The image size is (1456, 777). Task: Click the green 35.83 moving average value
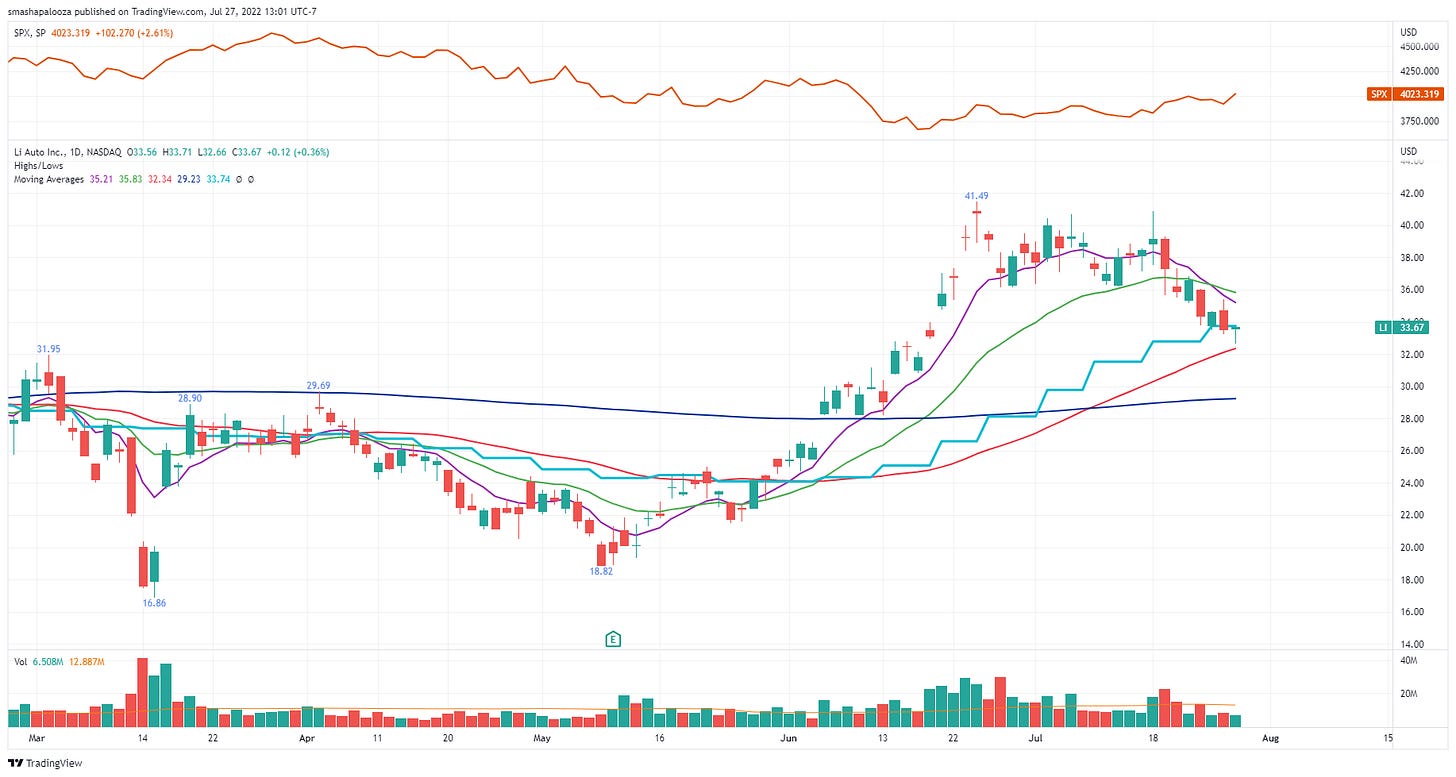(130, 179)
